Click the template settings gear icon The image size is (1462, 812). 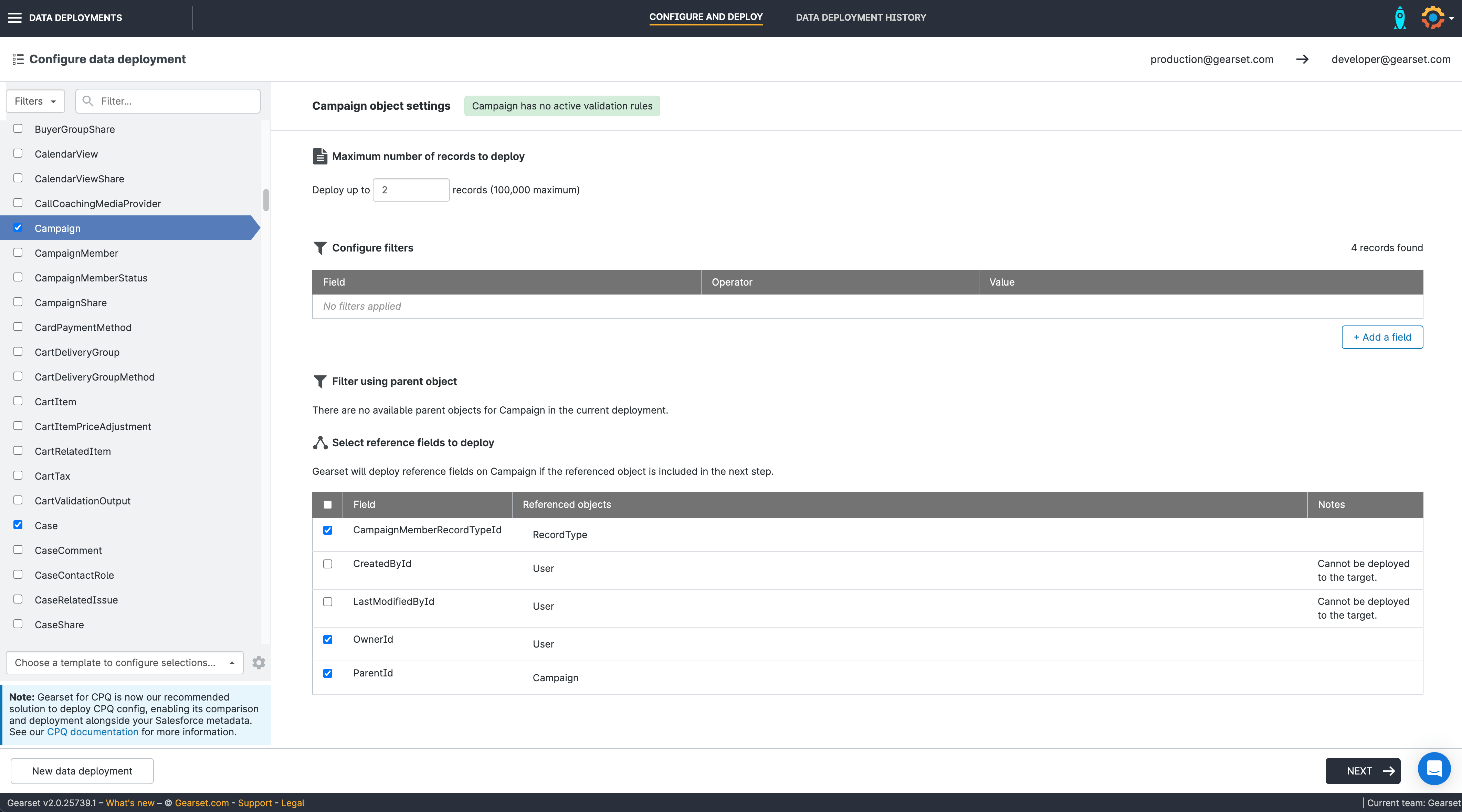click(259, 663)
